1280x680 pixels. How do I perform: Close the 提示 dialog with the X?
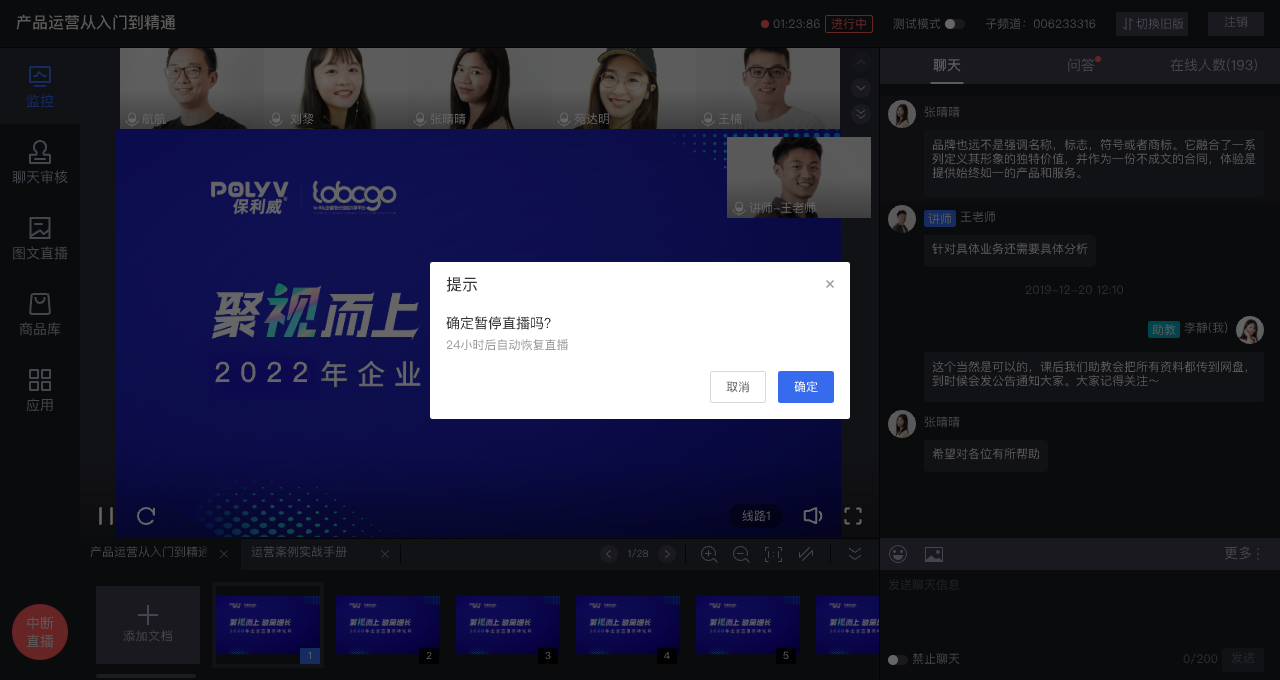click(830, 284)
